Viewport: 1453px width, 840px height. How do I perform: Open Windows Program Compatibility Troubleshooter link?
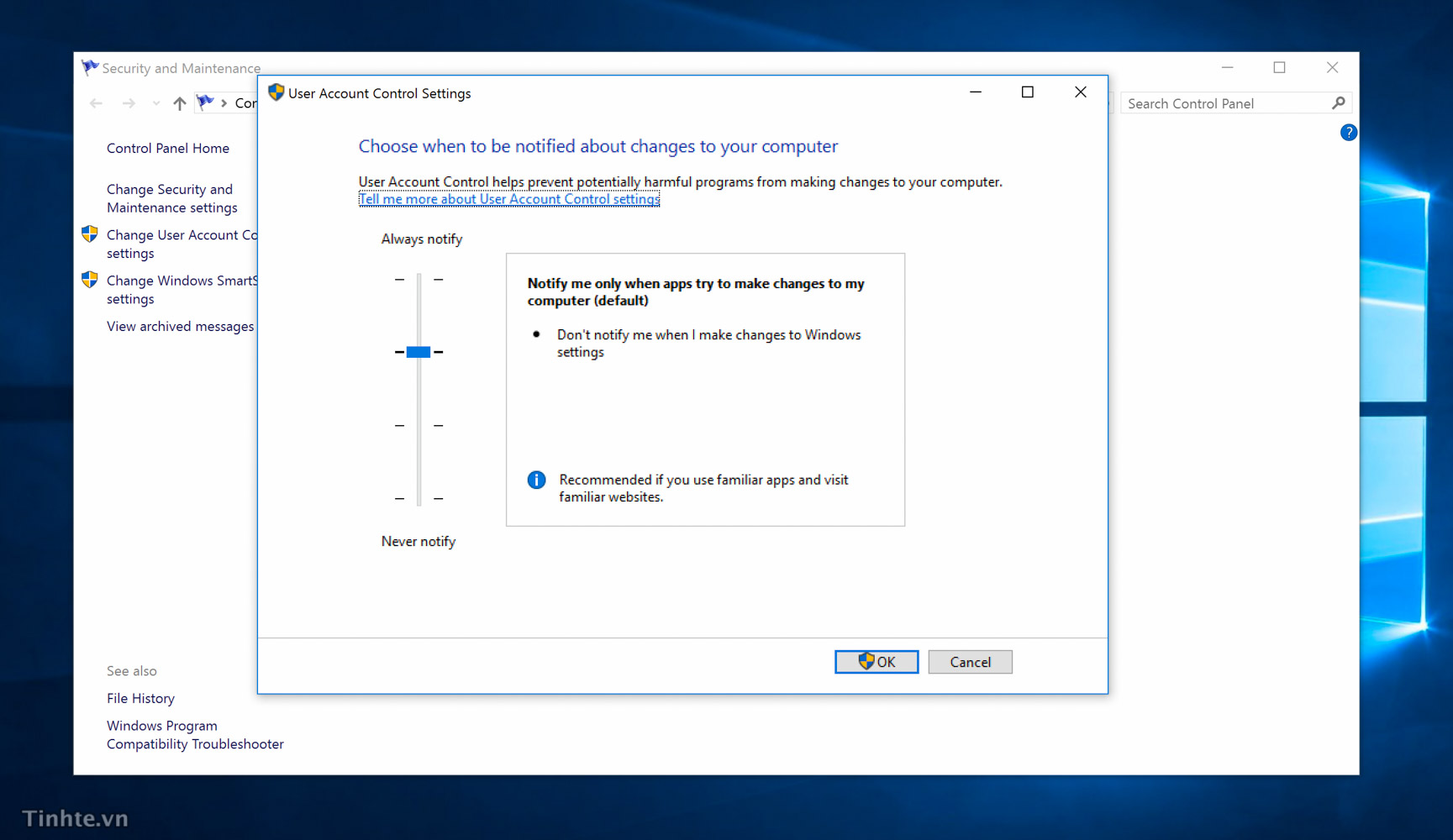click(x=195, y=734)
